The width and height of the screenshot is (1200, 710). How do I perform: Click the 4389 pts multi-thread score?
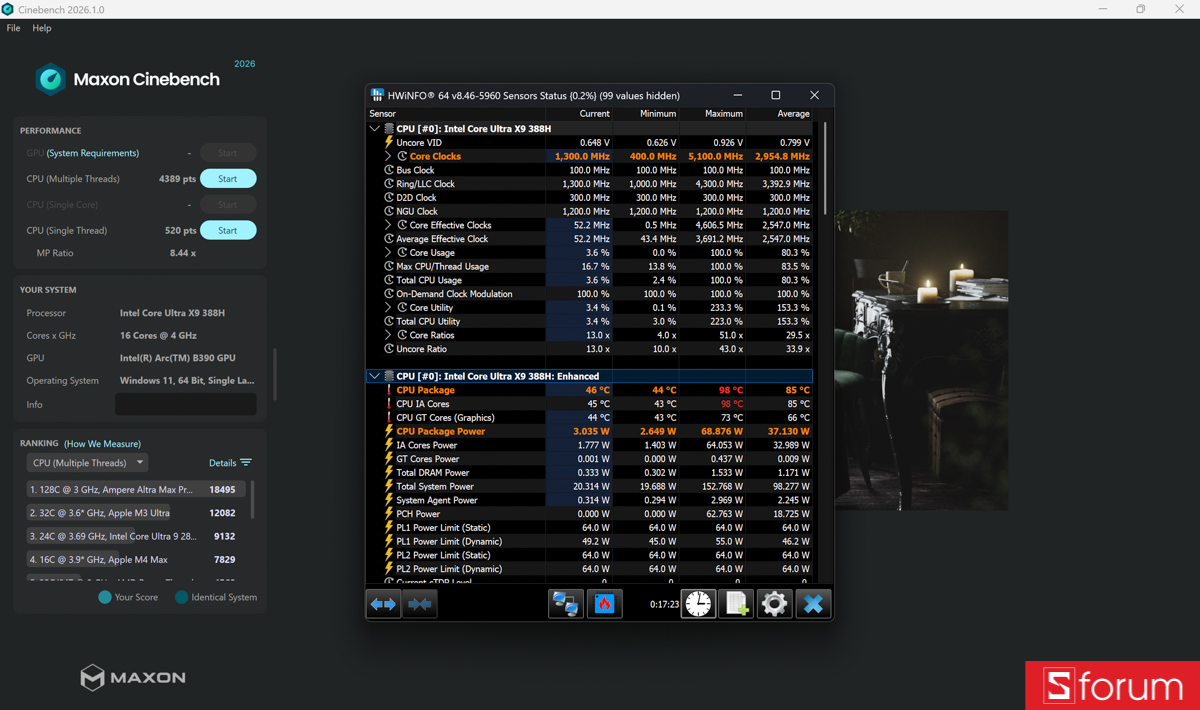(x=177, y=179)
